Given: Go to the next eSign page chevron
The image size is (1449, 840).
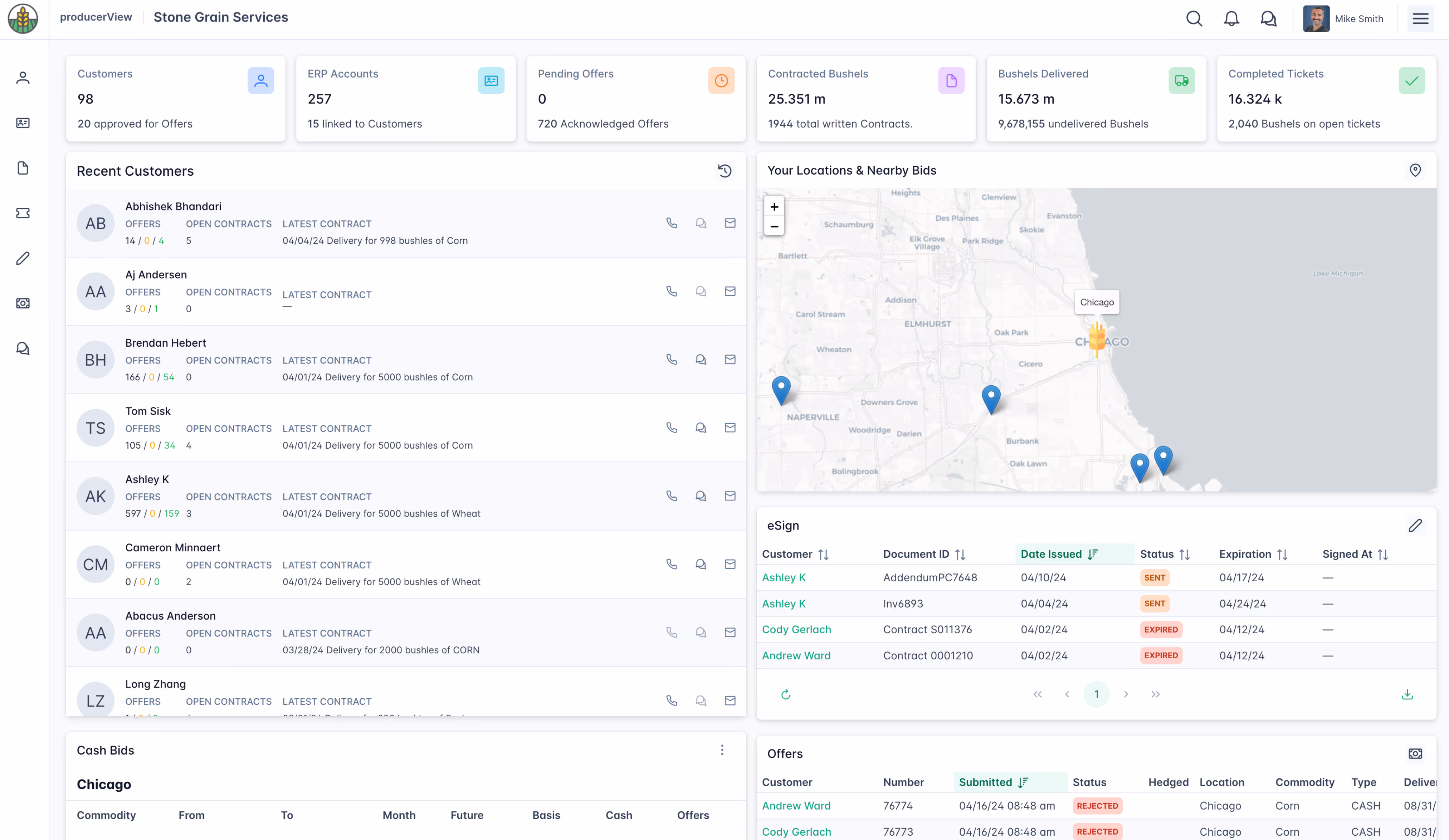Looking at the screenshot, I should click(1126, 694).
